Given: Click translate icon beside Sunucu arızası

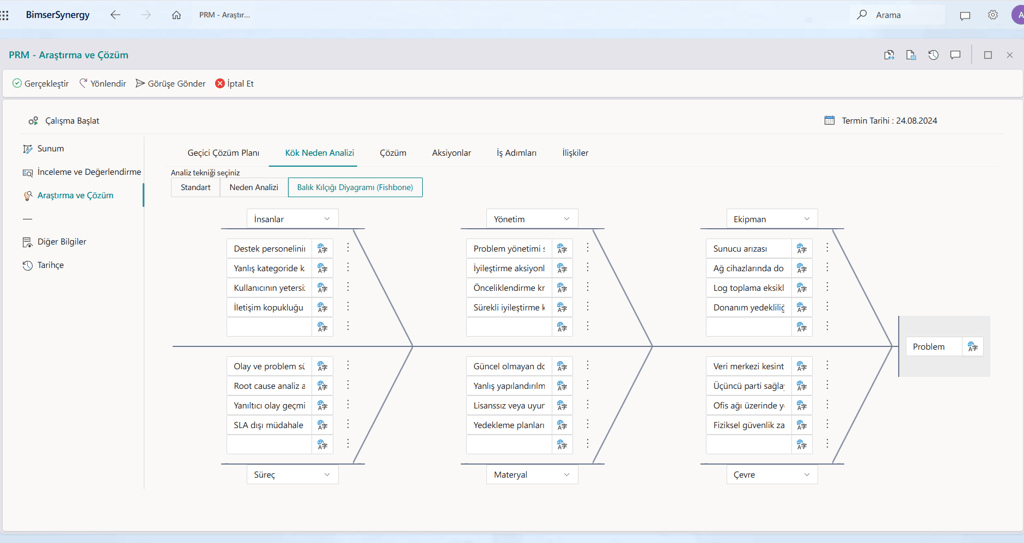Looking at the screenshot, I should pyautogui.click(x=801, y=248).
